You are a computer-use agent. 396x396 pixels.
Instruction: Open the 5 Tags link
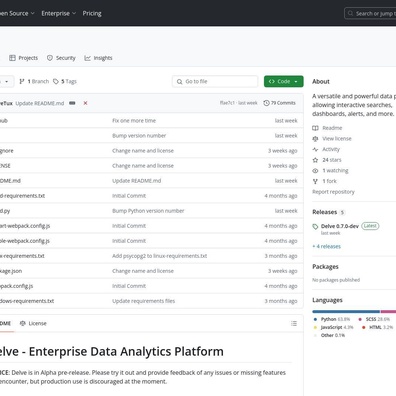pyautogui.click(x=65, y=81)
